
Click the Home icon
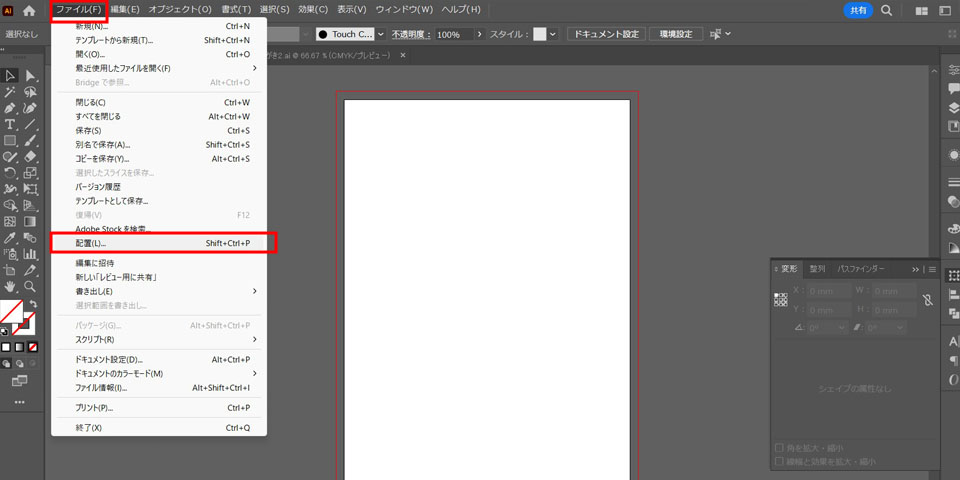29,10
